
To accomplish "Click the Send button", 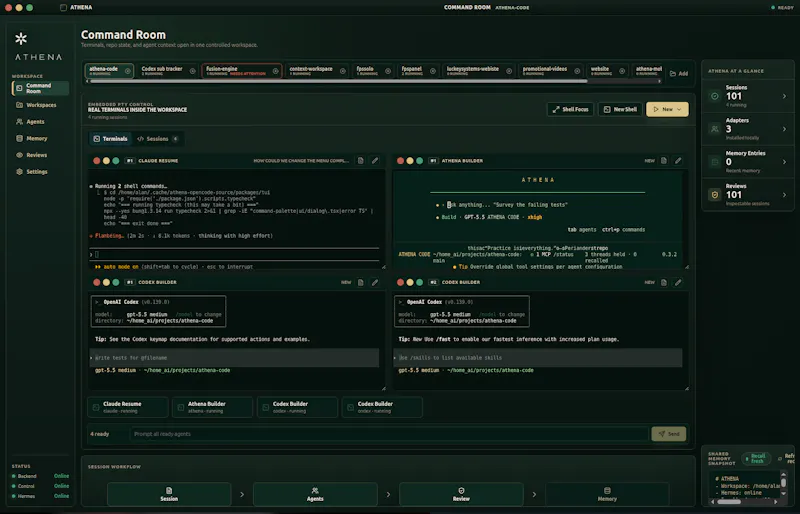I will [x=669, y=434].
